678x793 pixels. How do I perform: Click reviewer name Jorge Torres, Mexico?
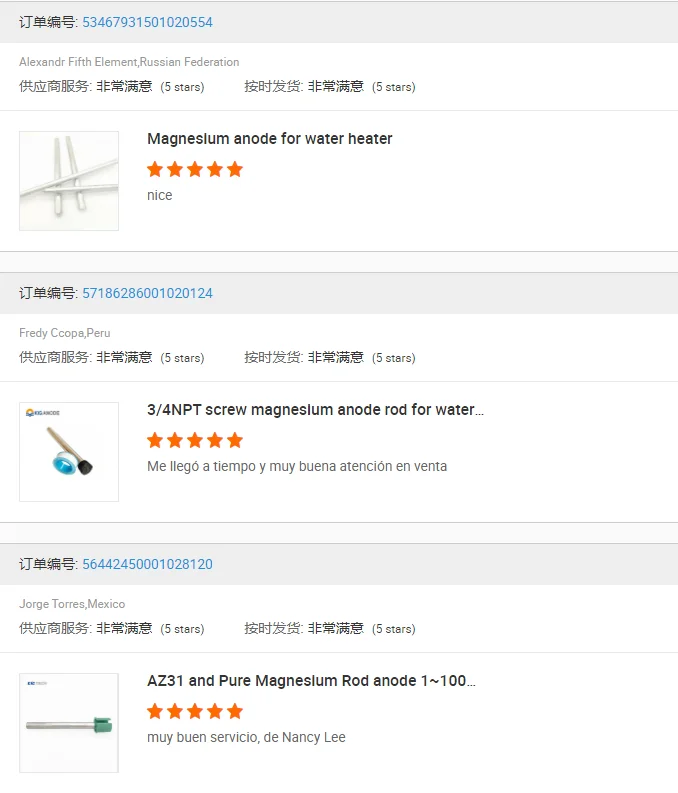[x=72, y=604]
